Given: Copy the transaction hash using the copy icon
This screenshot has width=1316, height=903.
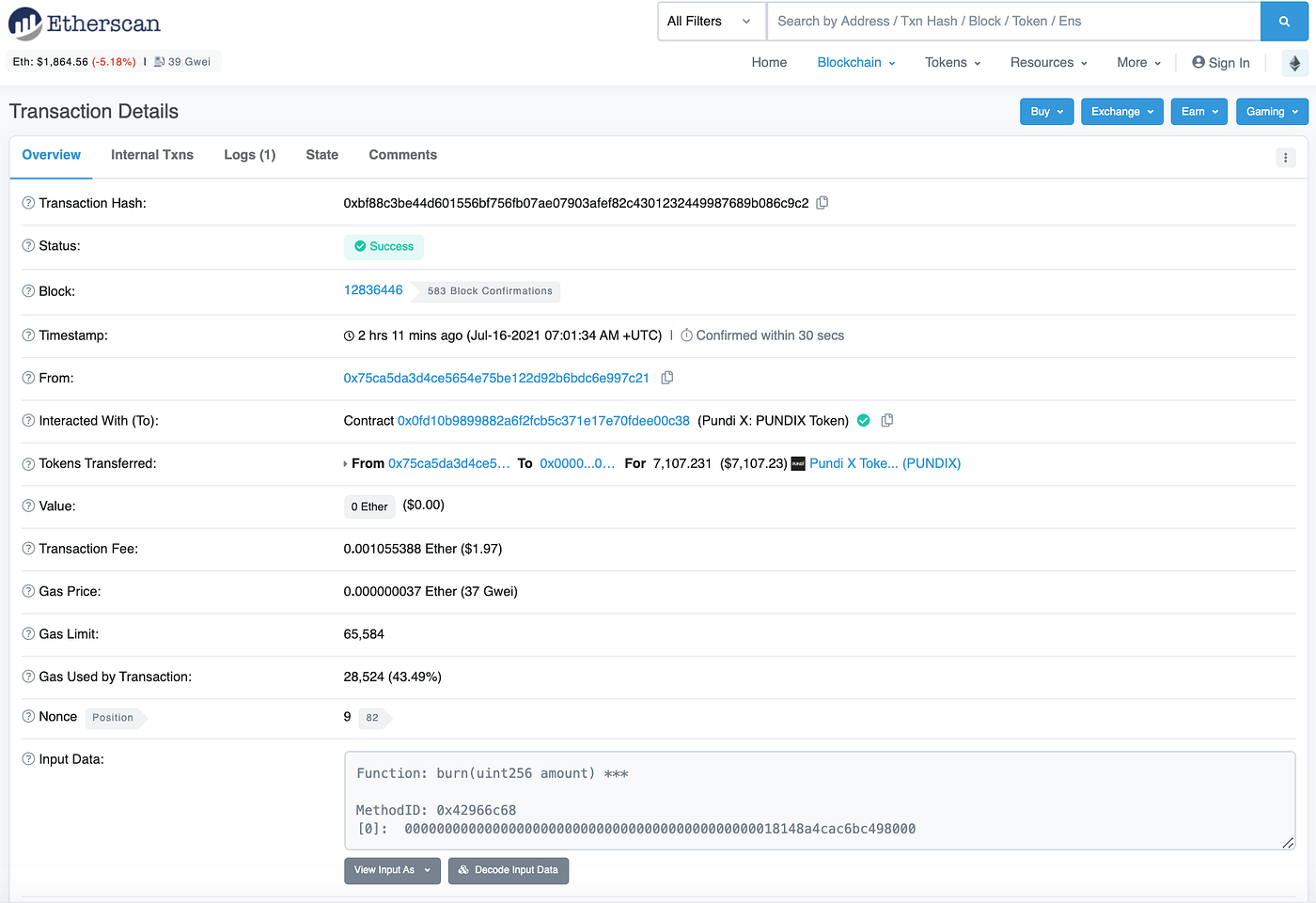Looking at the screenshot, I should (x=822, y=202).
